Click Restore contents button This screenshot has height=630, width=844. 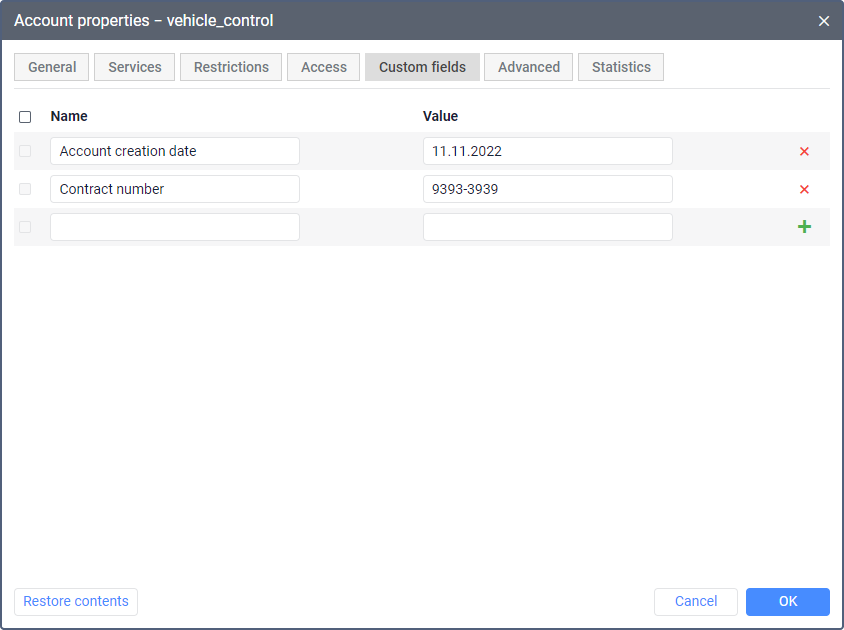coord(76,601)
